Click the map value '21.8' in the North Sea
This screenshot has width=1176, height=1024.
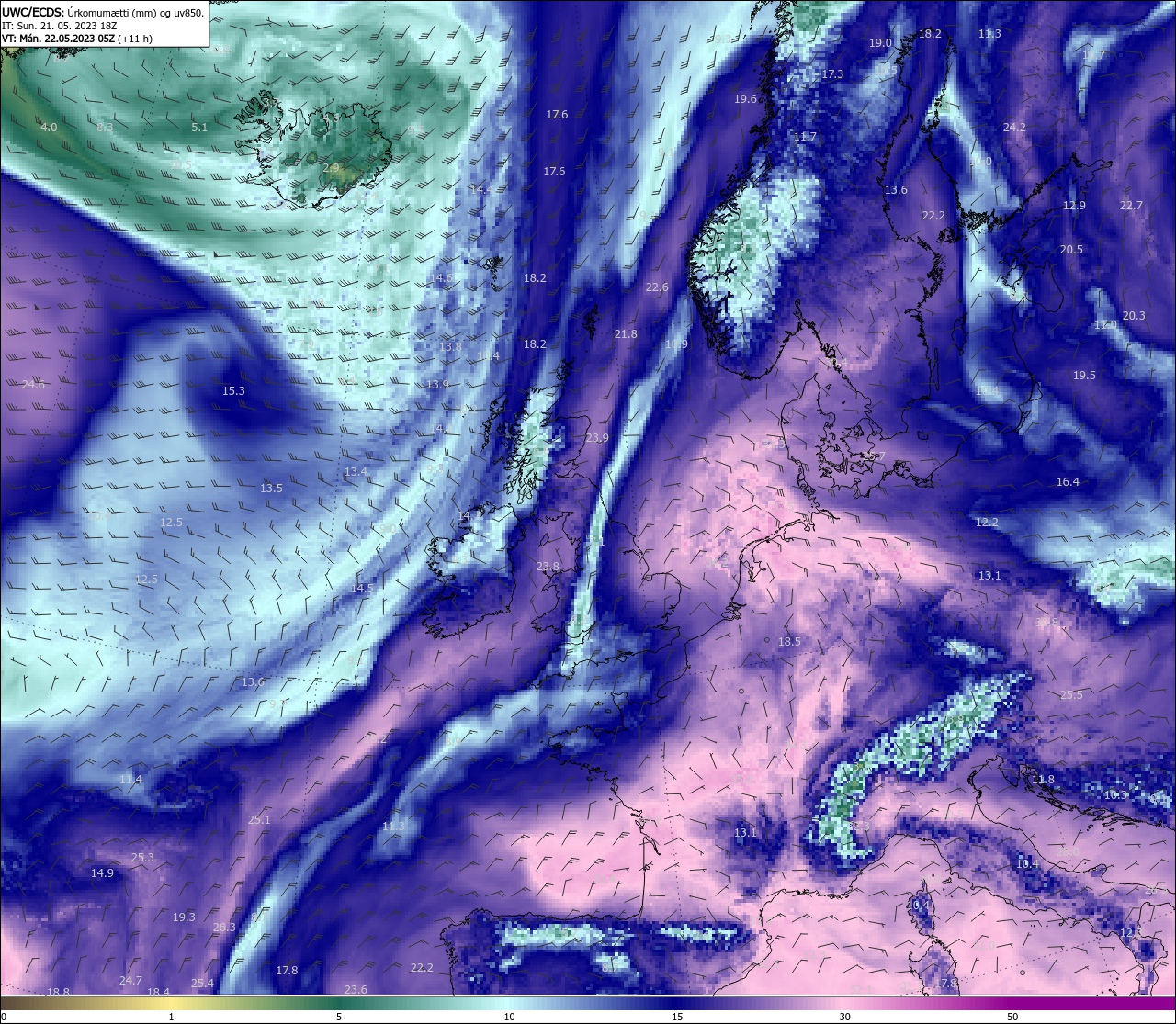[626, 334]
